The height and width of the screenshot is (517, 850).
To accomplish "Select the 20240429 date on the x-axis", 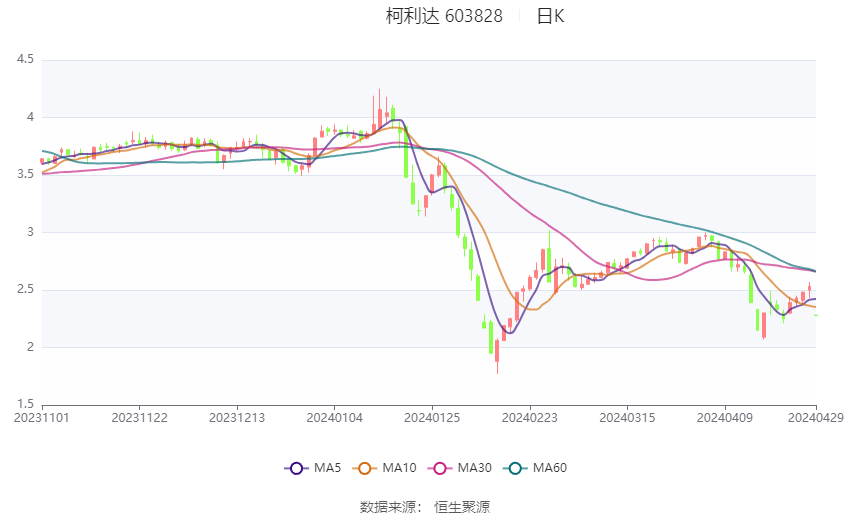I will tap(815, 416).
